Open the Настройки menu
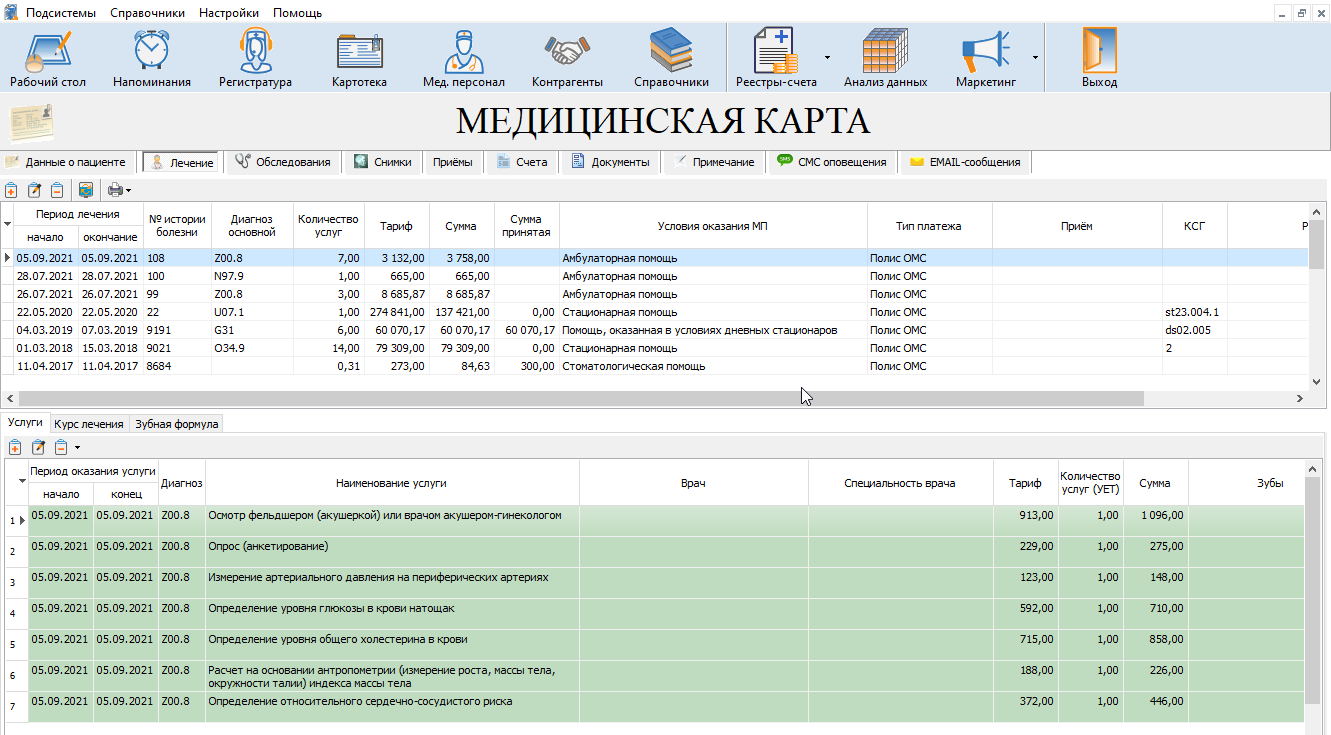This screenshot has height=735, width=1331. point(229,13)
